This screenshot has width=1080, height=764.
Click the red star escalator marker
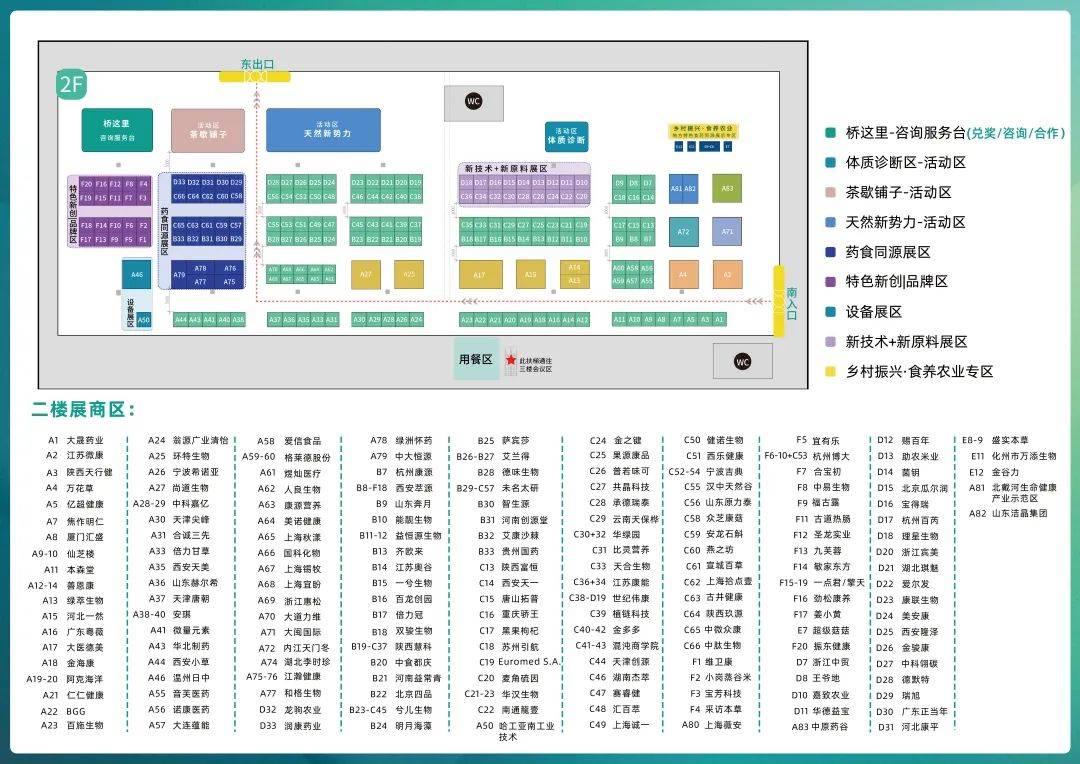coord(509,360)
